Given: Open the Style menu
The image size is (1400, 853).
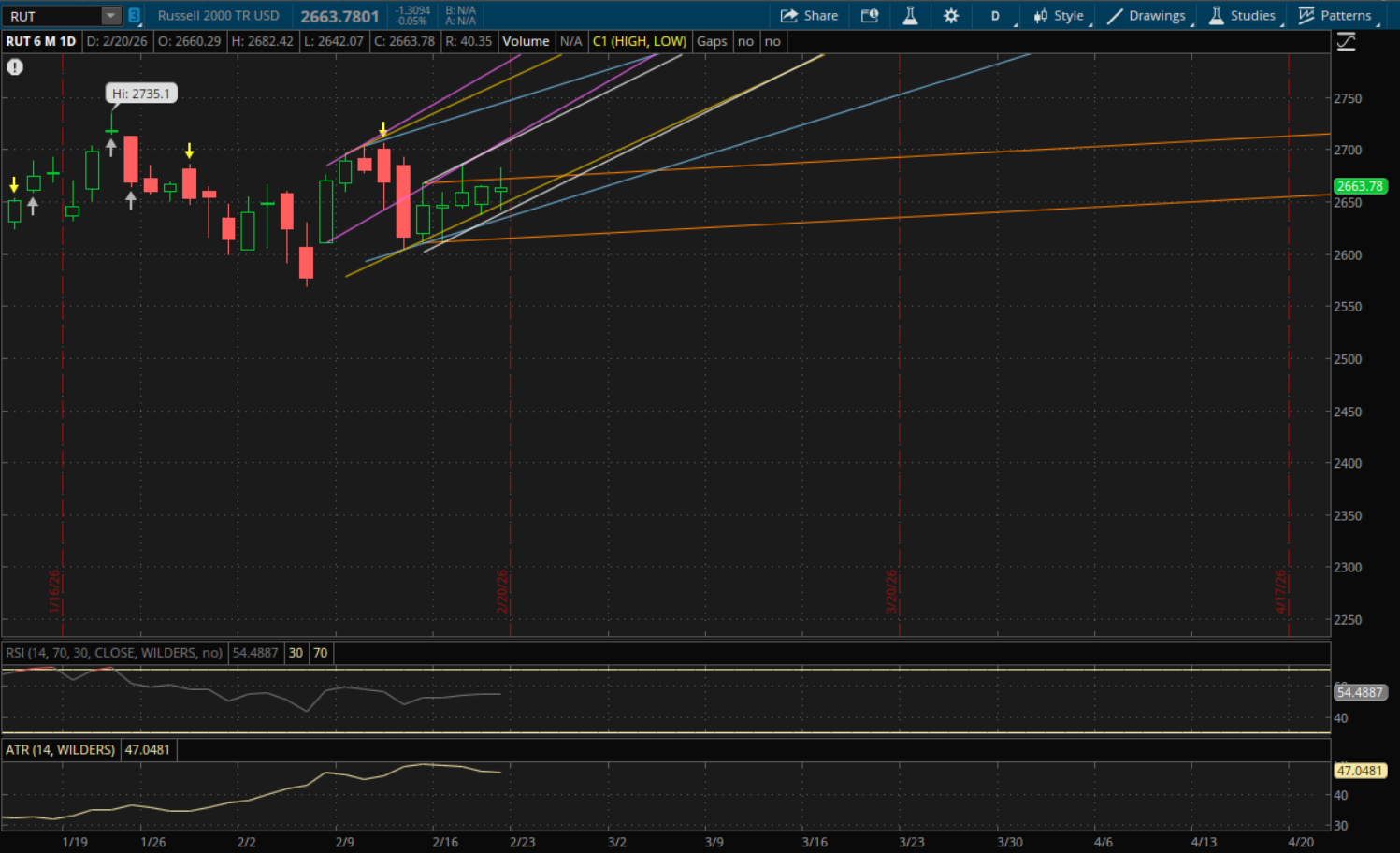Looking at the screenshot, I should (1059, 16).
